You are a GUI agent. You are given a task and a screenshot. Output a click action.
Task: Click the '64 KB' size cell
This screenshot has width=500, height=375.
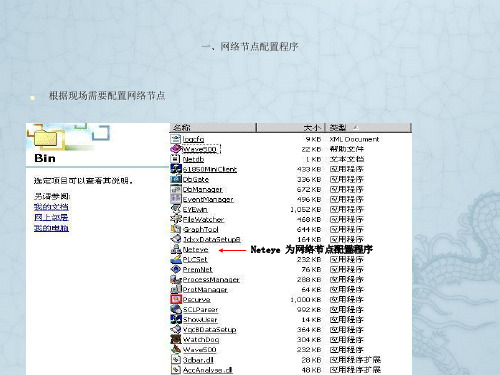pyautogui.click(x=311, y=289)
